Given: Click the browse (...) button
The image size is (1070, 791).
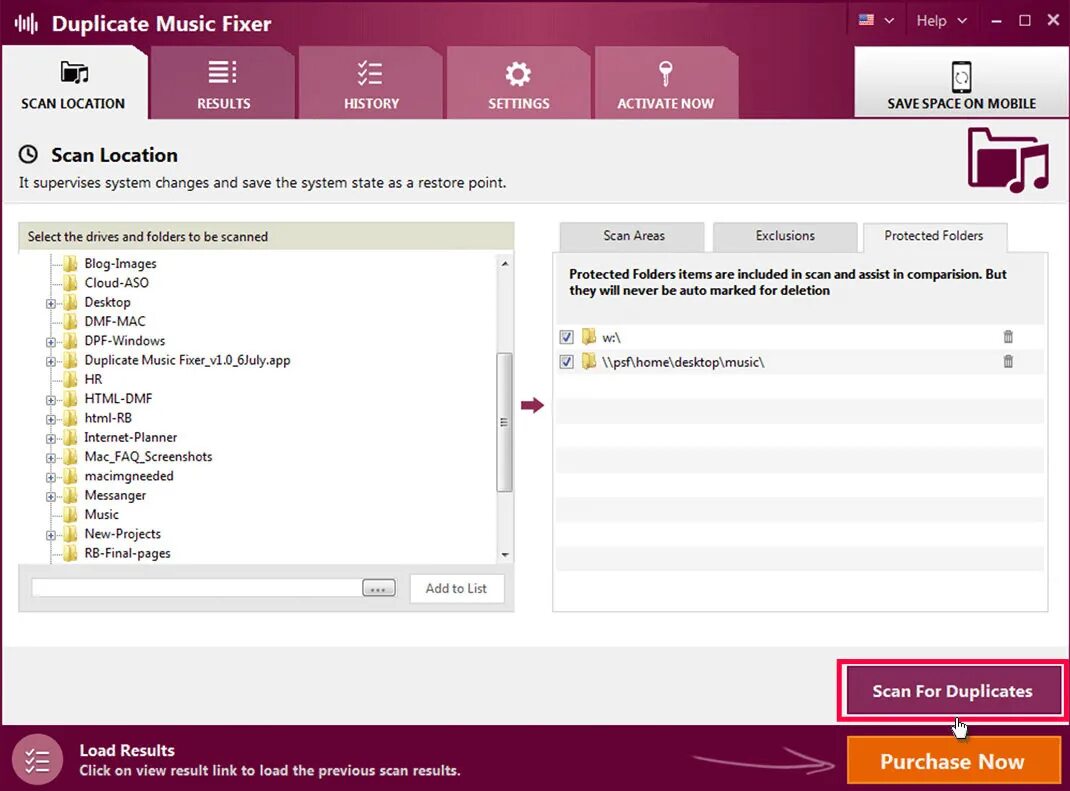Looking at the screenshot, I should 379,588.
